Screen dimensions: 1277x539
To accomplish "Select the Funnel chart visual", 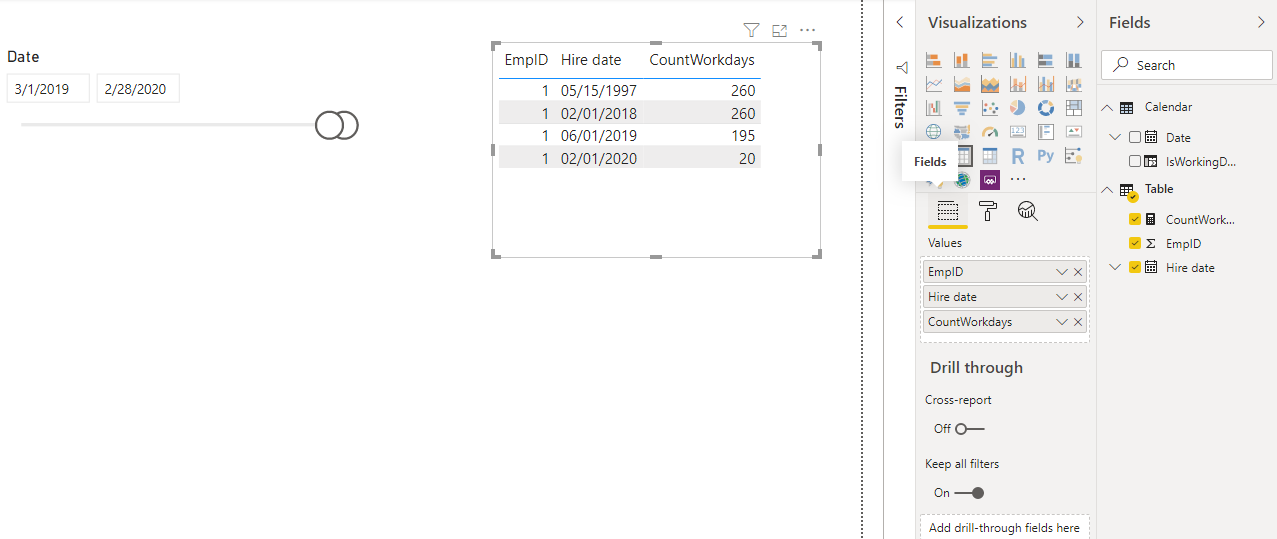I will [962, 108].
